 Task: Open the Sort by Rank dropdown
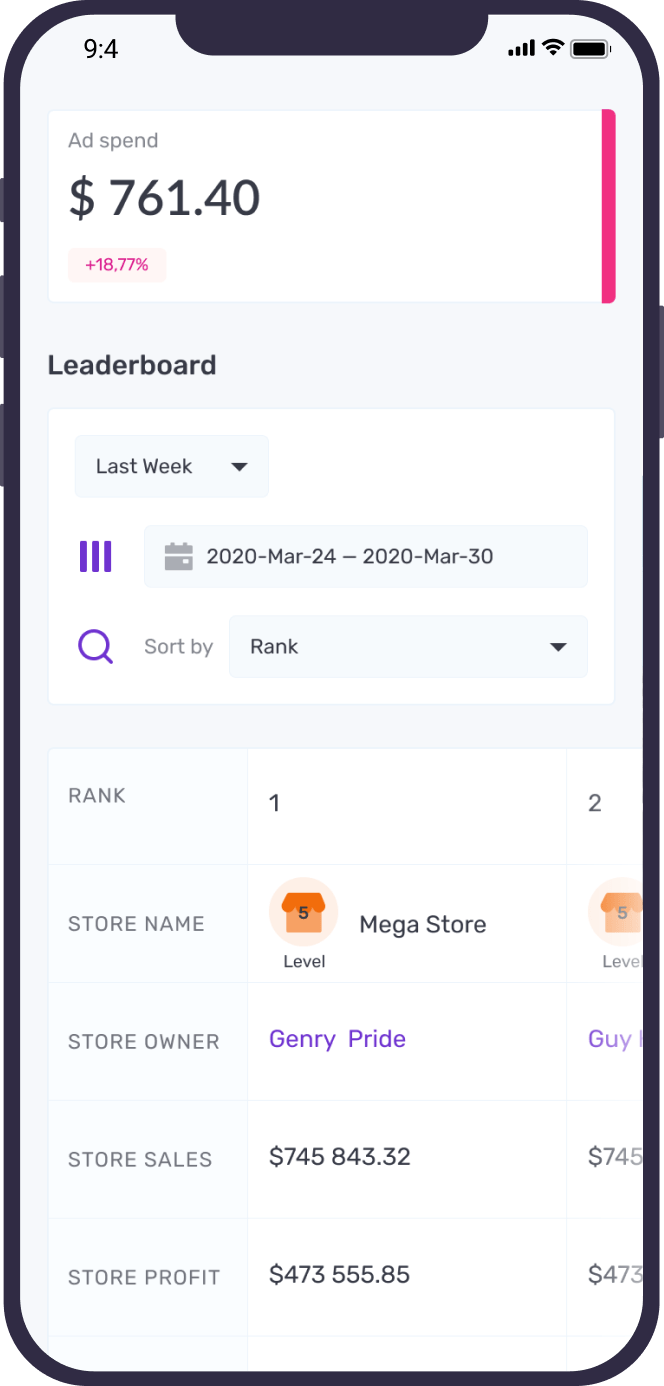coord(408,647)
